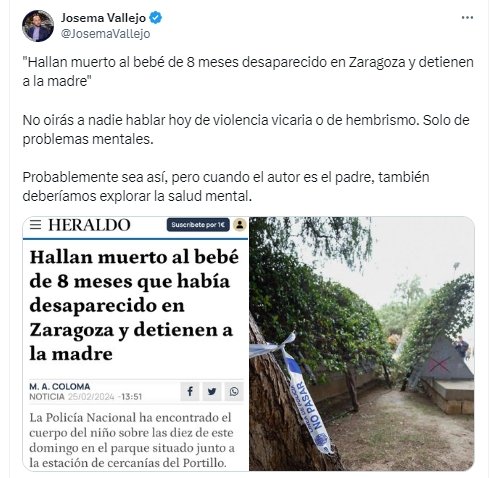Open the headline Hallan muerto al bebé
The image size is (491, 478).
click(x=134, y=305)
